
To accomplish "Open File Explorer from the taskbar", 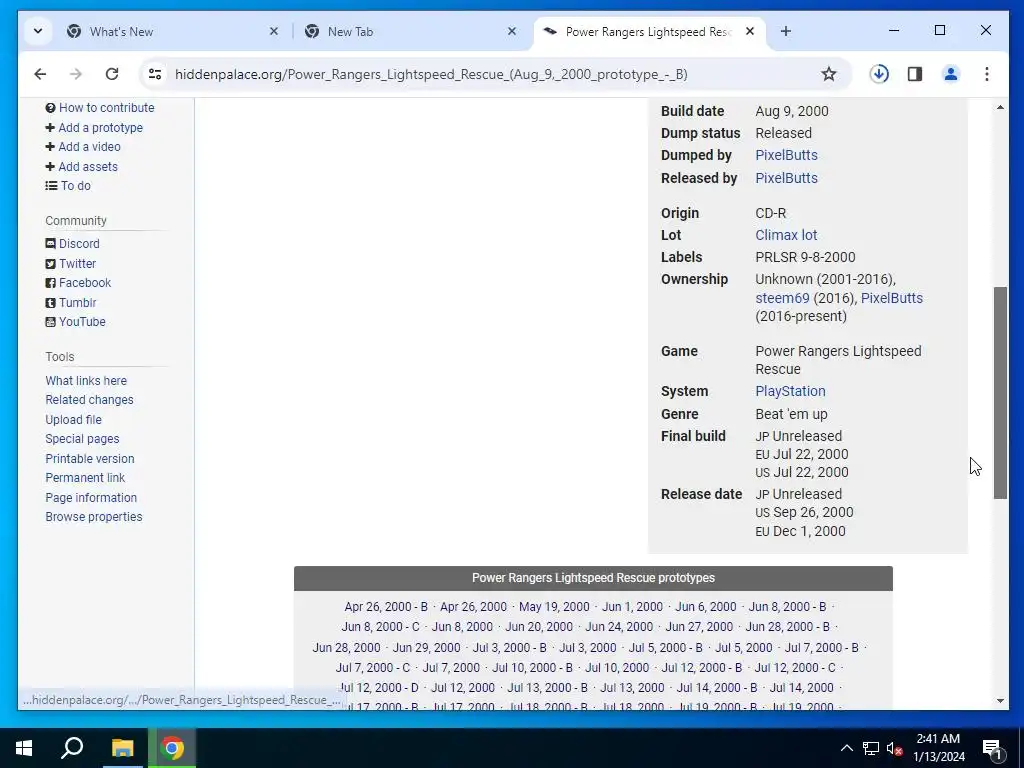I will [122, 748].
